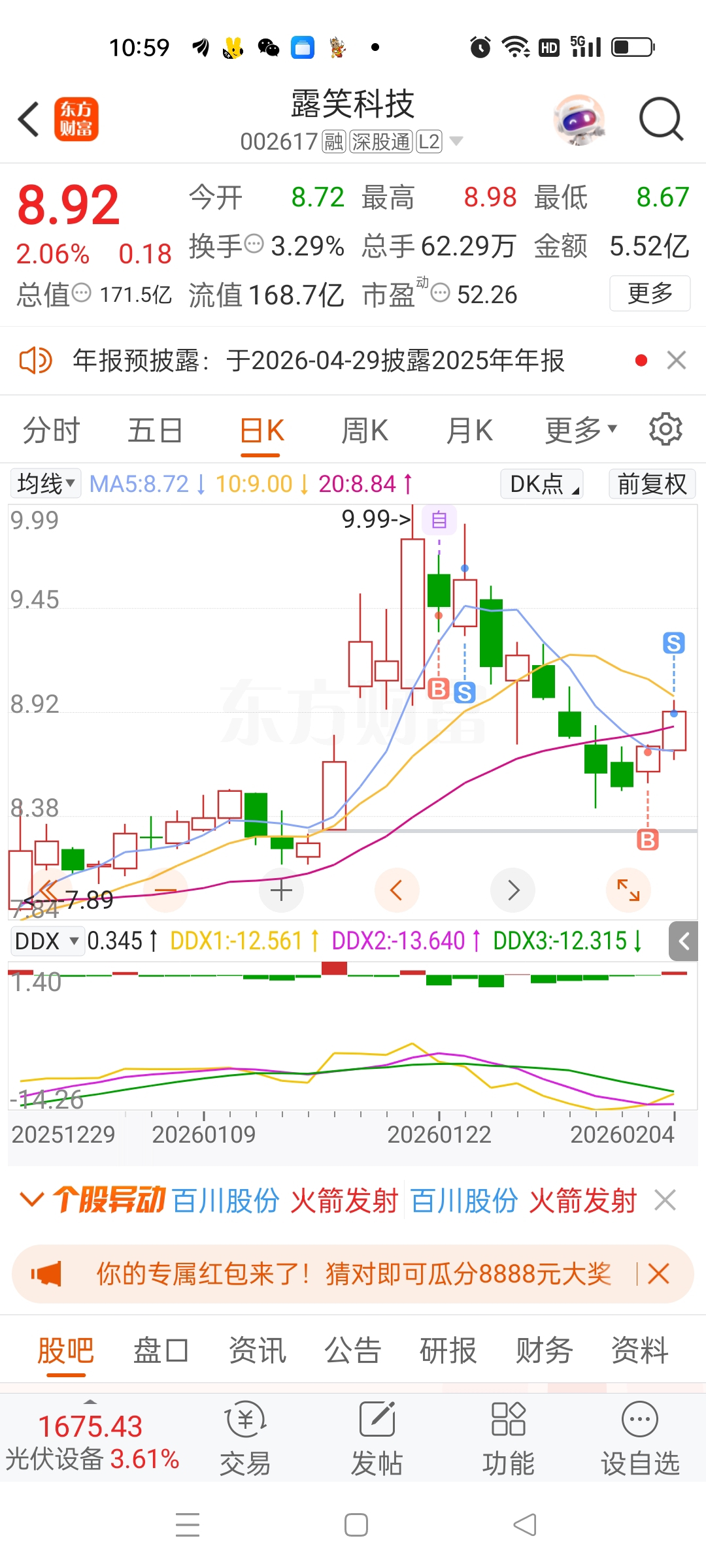Screen dimensions: 706x1568
Task: Switch to the 盘口 tab
Action: [161, 1350]
